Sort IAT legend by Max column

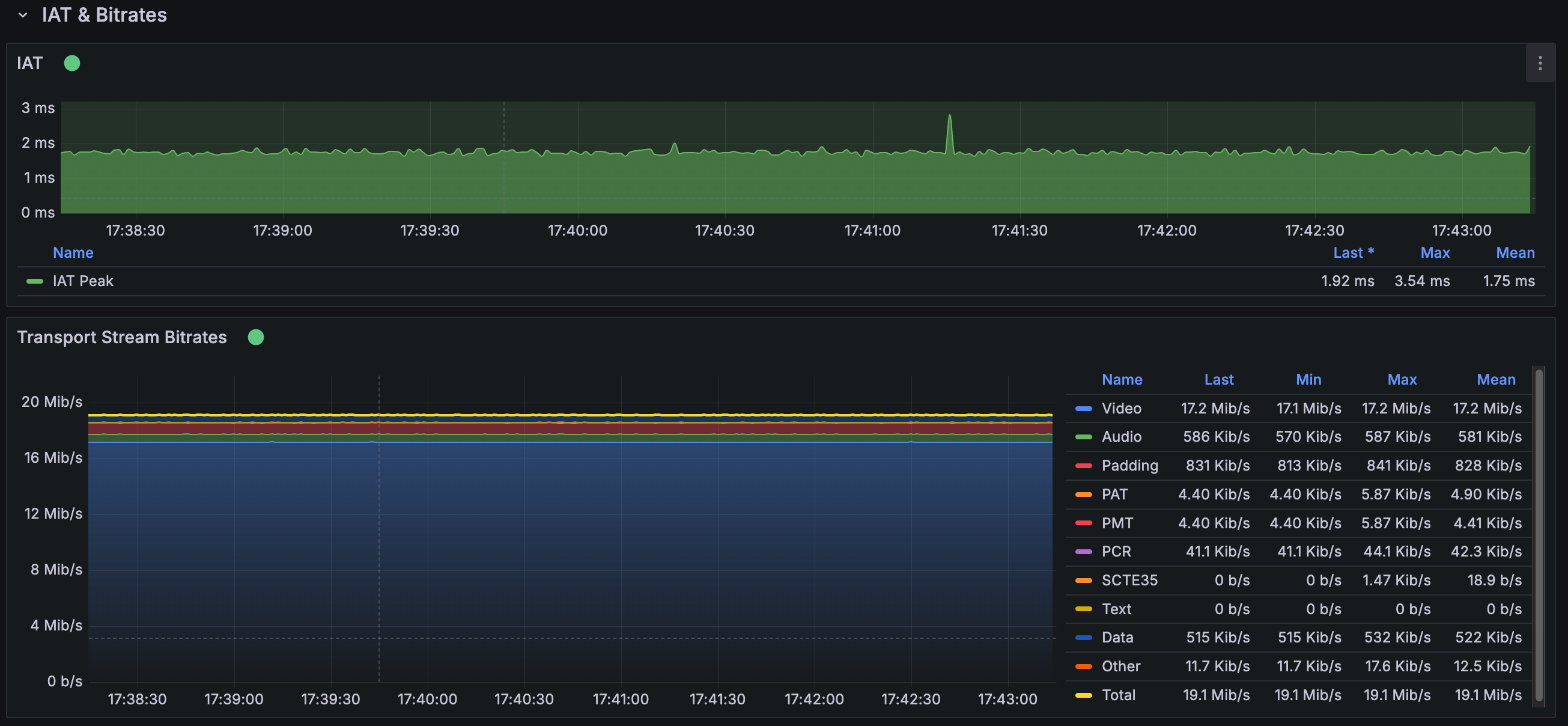pyautogui.click(x=1434, y=253)
